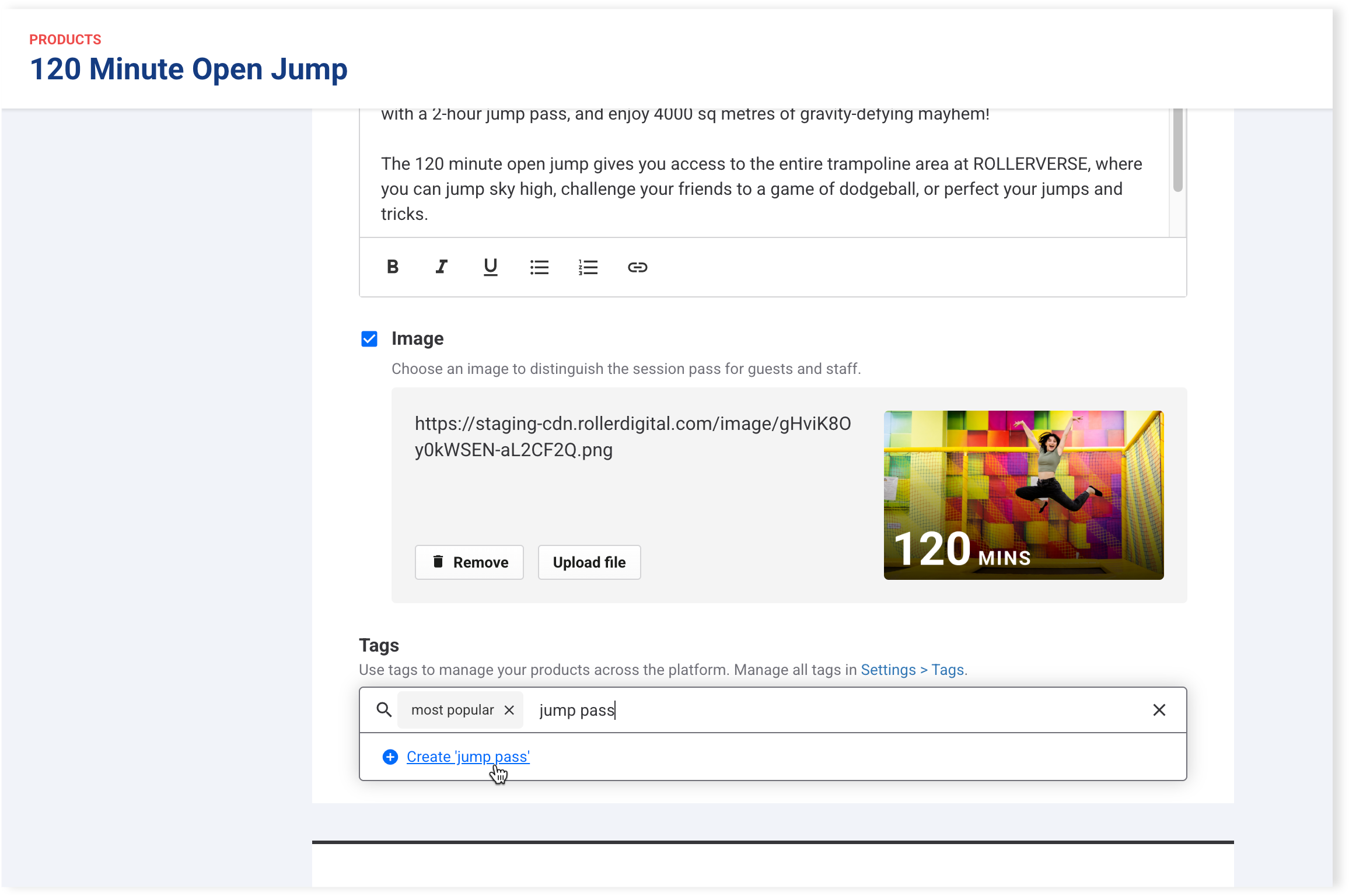Uncheck the Image checkbox

coord(369,339)
